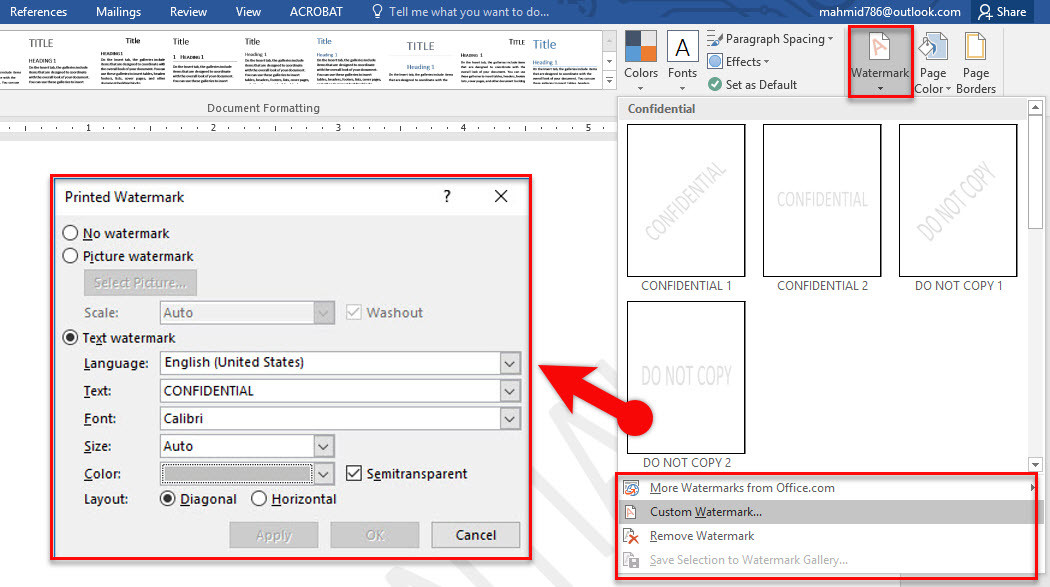Screen dimensions: 1050x587
Task: Click the Remove Watermark icon
Action: (x=631, y=536)
